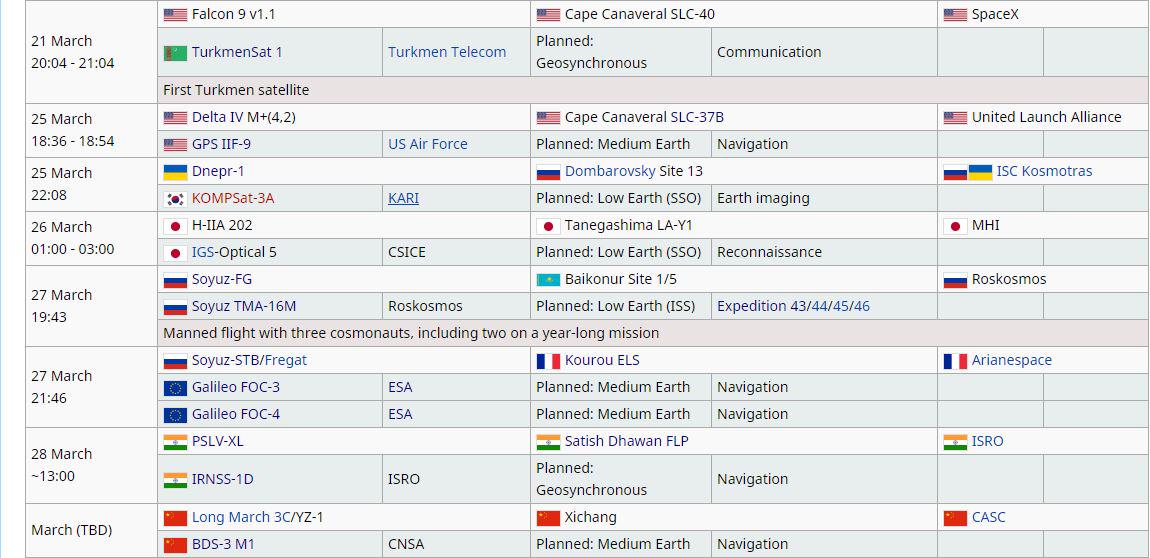Viewport: 1150px width, 558px height.
Task: Click the EU flag beside Galileo FOC-4
Action: [x=175, y=415]
